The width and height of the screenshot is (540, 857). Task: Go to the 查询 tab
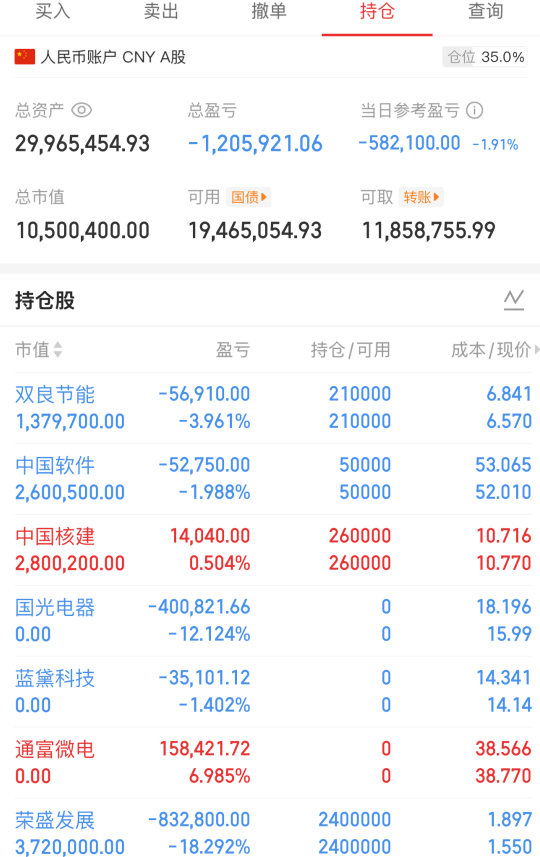tap(485, 11)
